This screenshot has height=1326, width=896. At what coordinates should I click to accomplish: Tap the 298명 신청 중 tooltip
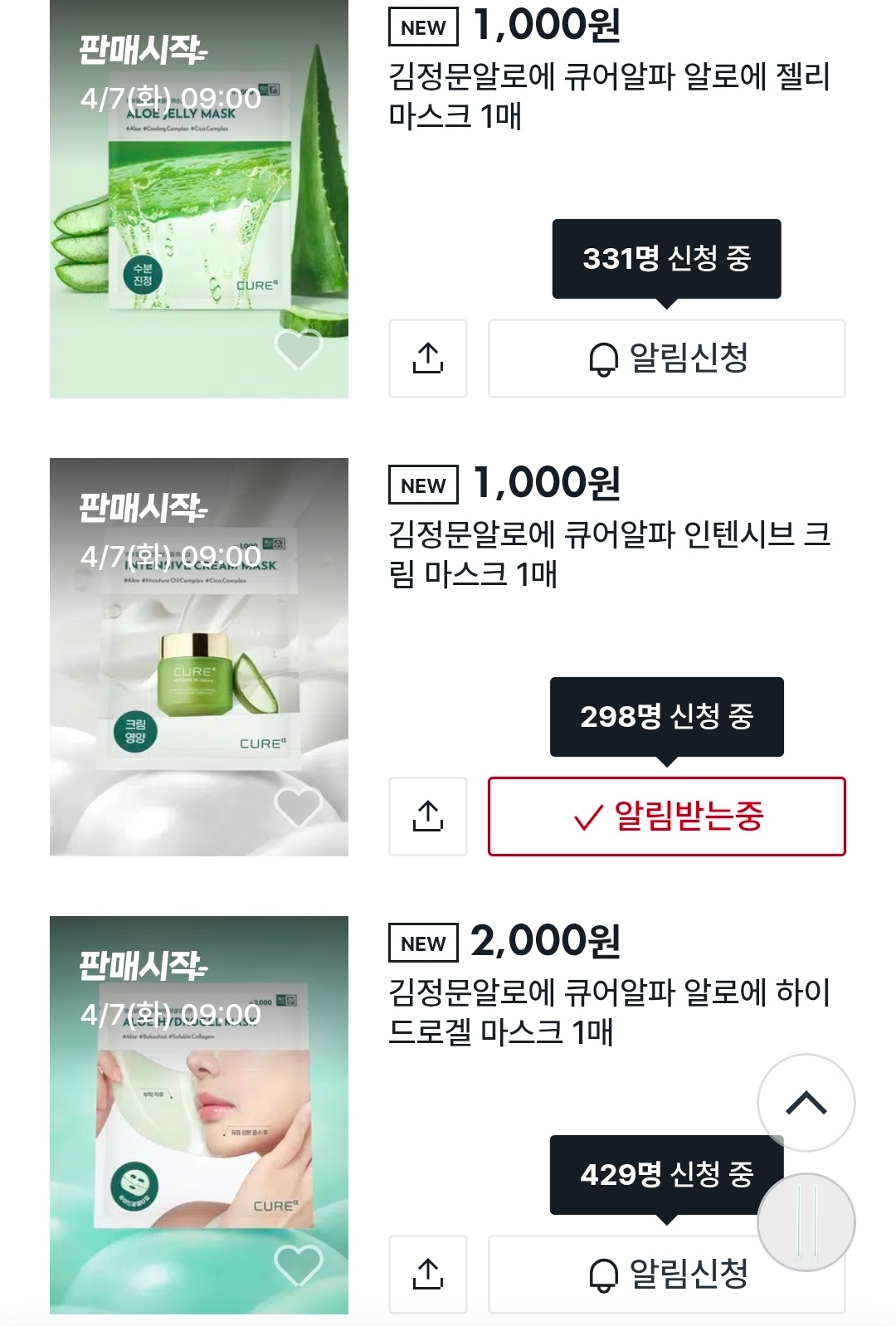(666, 717)
